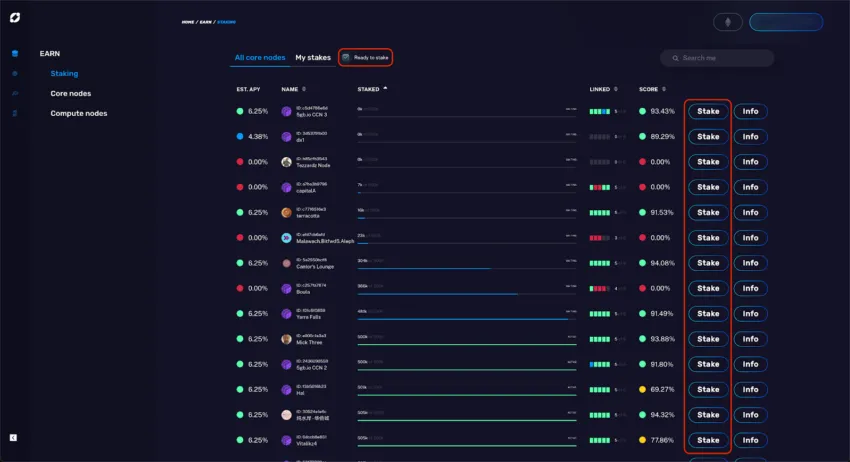
Task: Click the sort icon next to LINKED
Action: click(x=616, y=89)
